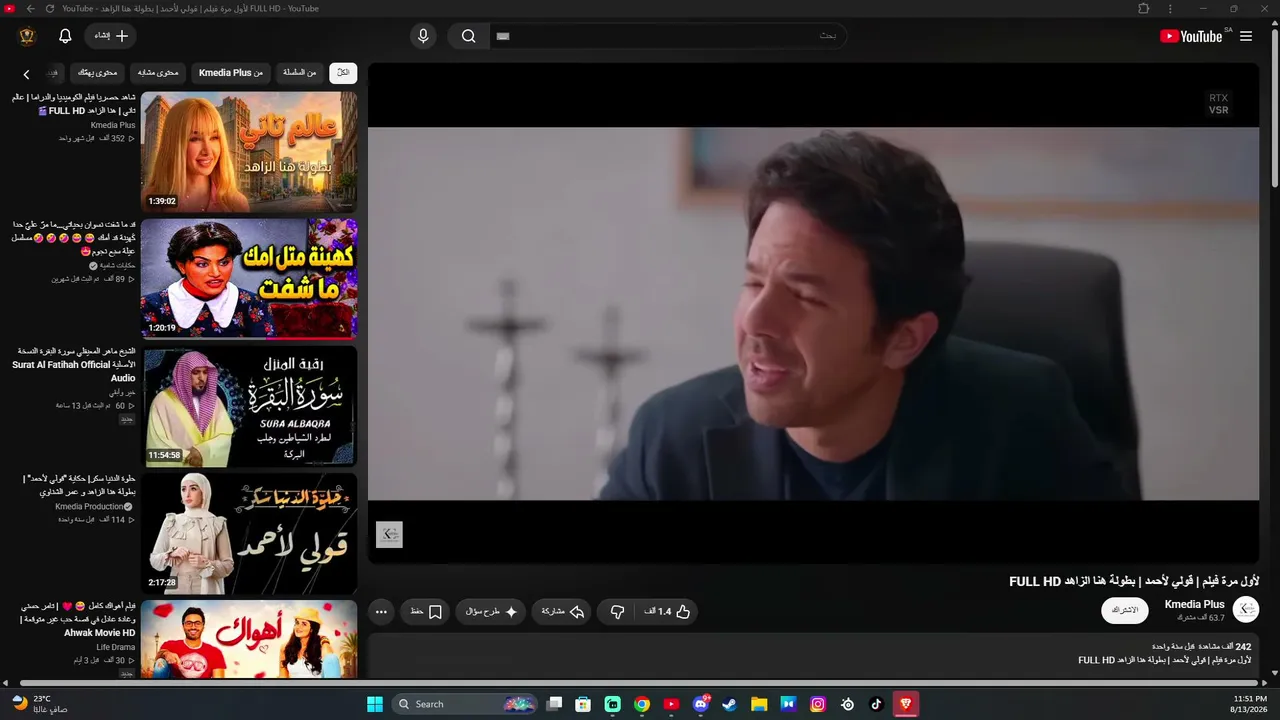Open the Windows Start menu

(x=375, y=704)
